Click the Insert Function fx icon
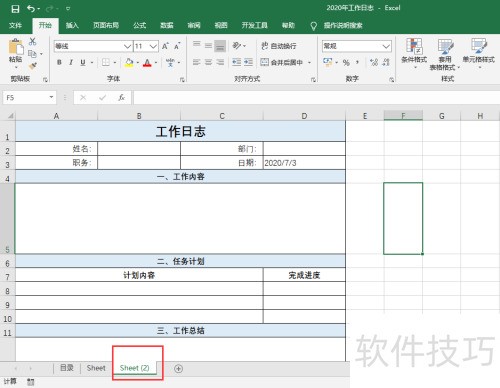The height and width of the screenshot is (388, 500). tap(121, 98)
